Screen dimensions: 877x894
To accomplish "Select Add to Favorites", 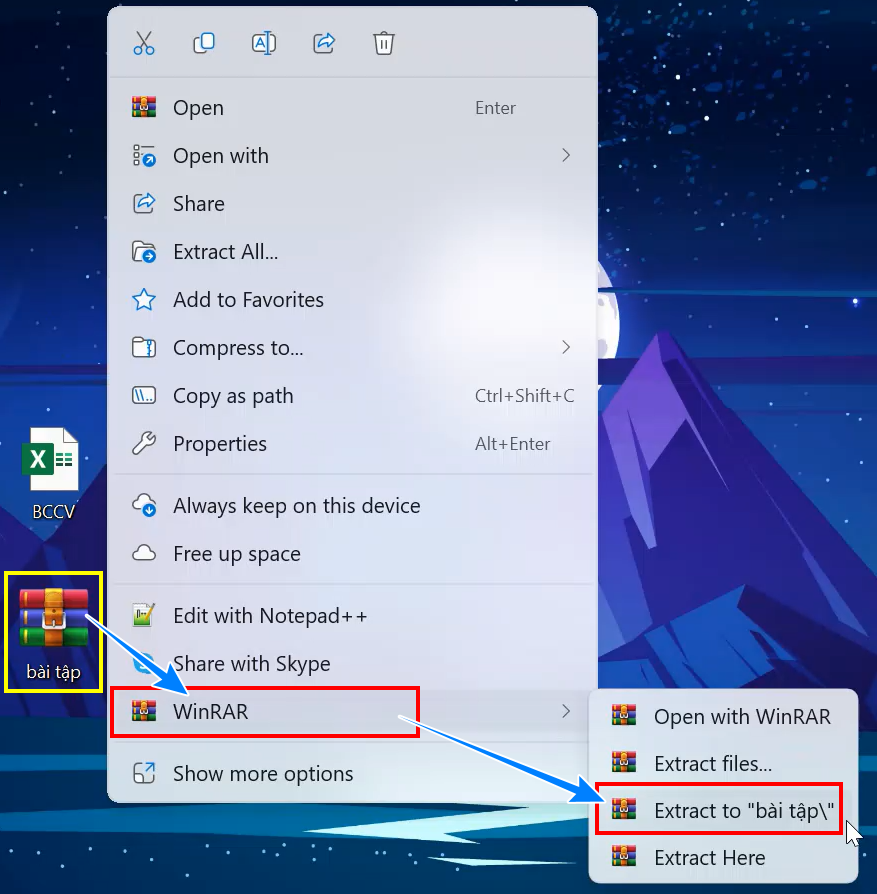I will click(352, 299).
